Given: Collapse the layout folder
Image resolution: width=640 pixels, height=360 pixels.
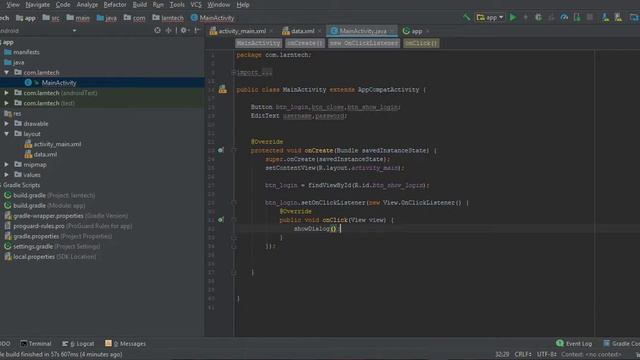Looking at the screenshot, I should tap(7, 134).
